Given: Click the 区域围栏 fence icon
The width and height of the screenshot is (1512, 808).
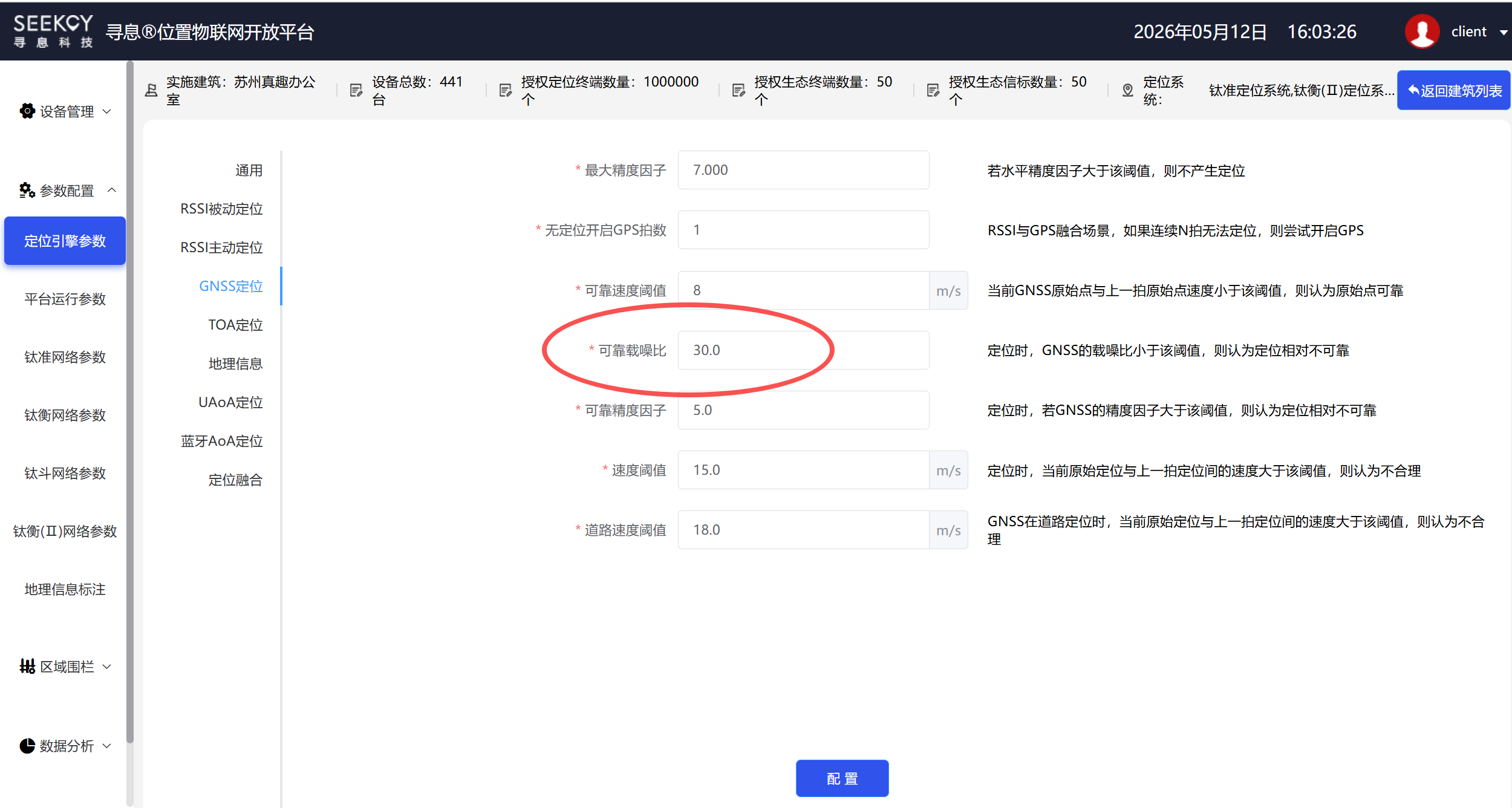Looking at the screenshot, I should click(x=27, y=666).
